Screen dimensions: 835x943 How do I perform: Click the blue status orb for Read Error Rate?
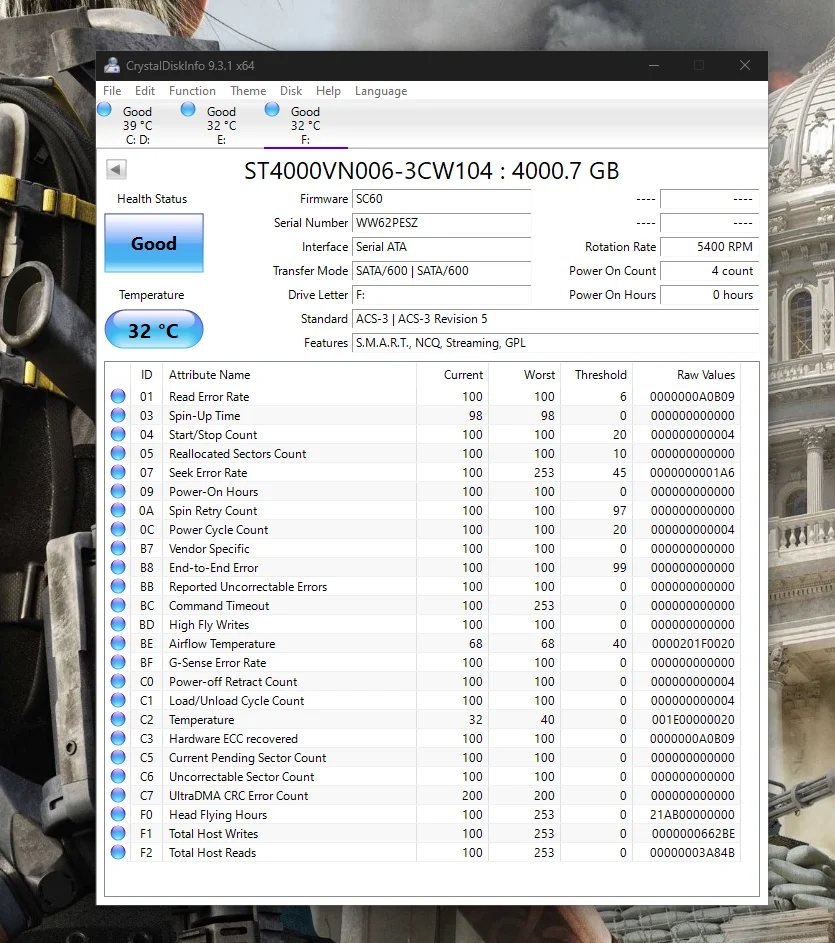tap(118, 396)
